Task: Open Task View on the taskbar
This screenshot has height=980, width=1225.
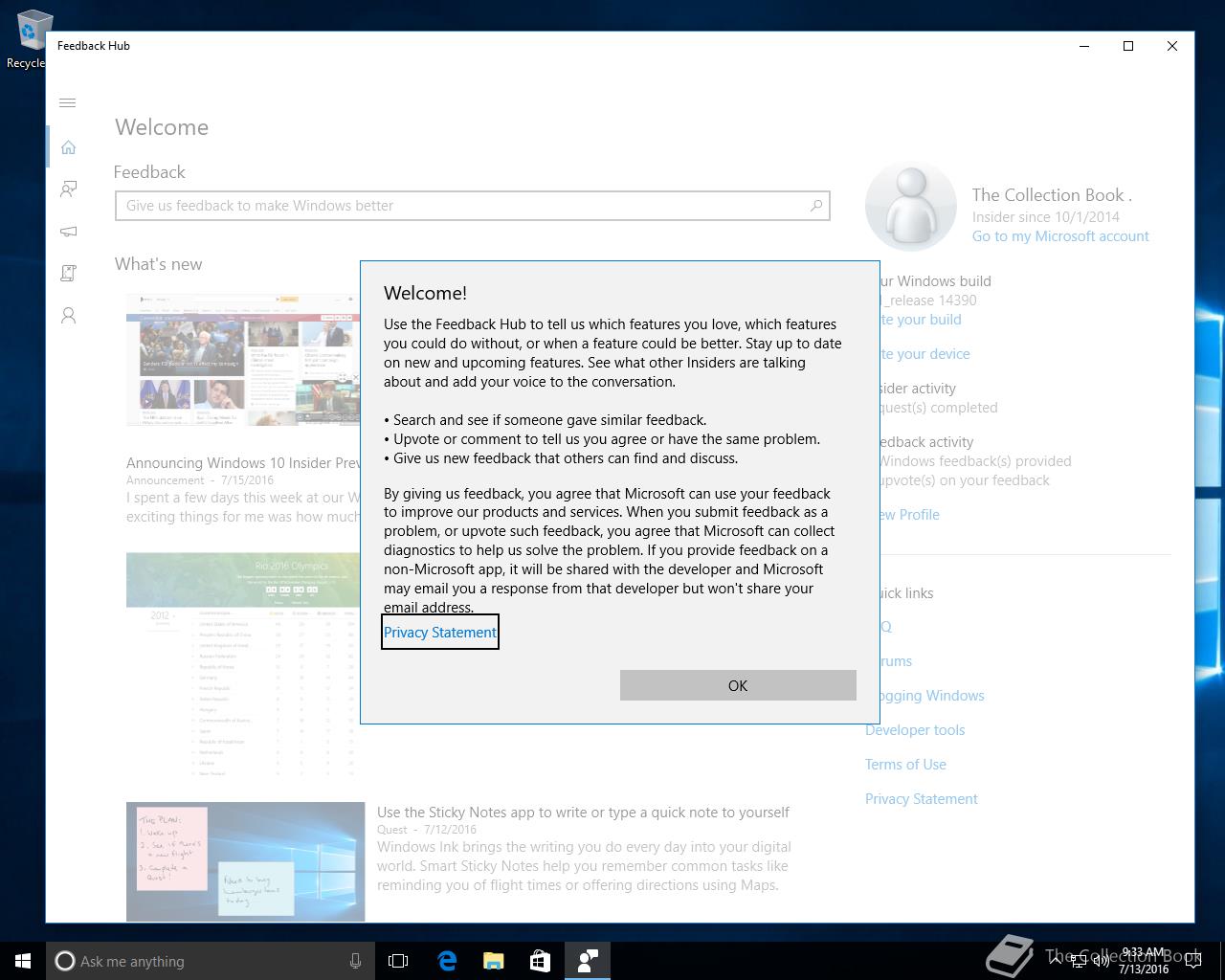Action: click(x=398, y=961)
